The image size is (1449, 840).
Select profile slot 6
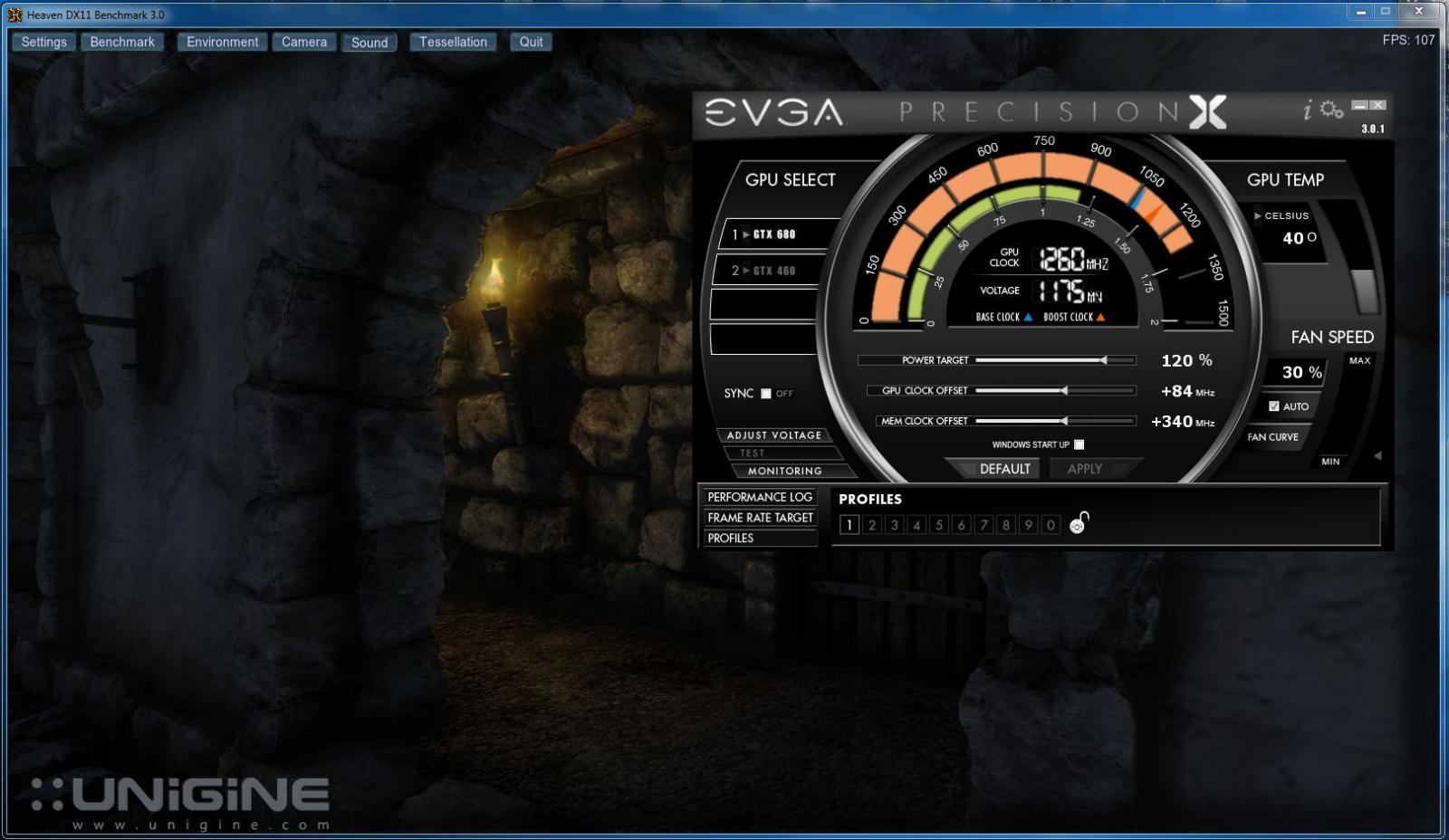coord(962,525)
